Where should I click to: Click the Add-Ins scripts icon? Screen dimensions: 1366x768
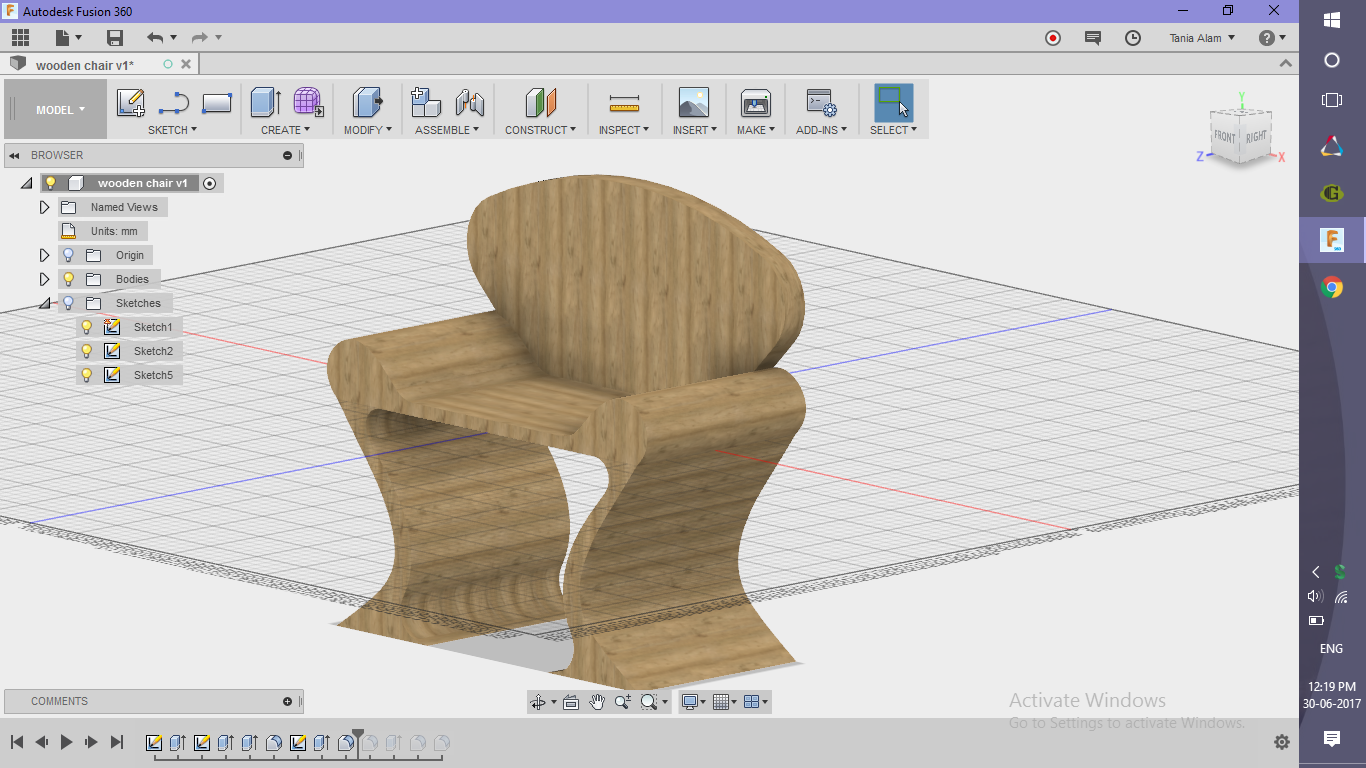821,103
